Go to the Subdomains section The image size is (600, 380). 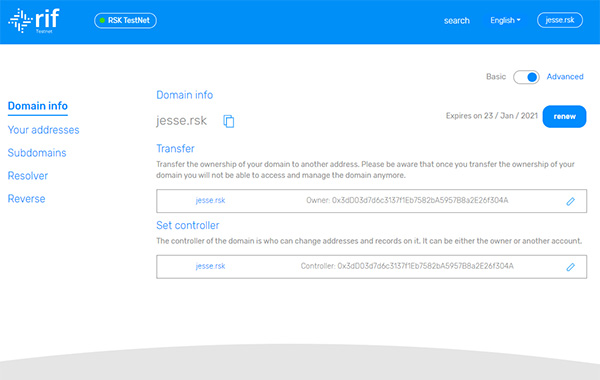click(x=37, y=153)
